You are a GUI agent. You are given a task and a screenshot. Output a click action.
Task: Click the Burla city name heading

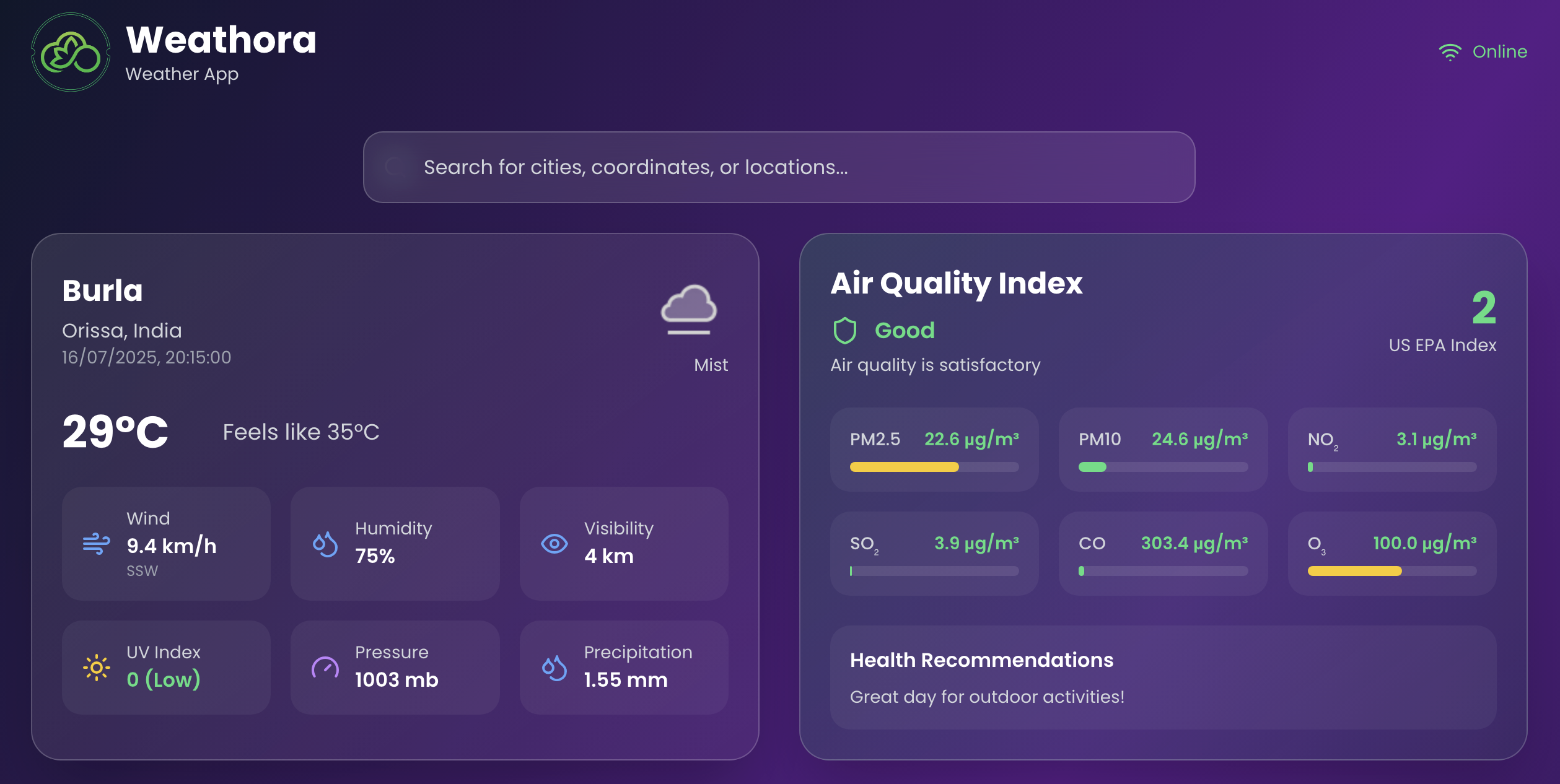click(x=102, y=290)
